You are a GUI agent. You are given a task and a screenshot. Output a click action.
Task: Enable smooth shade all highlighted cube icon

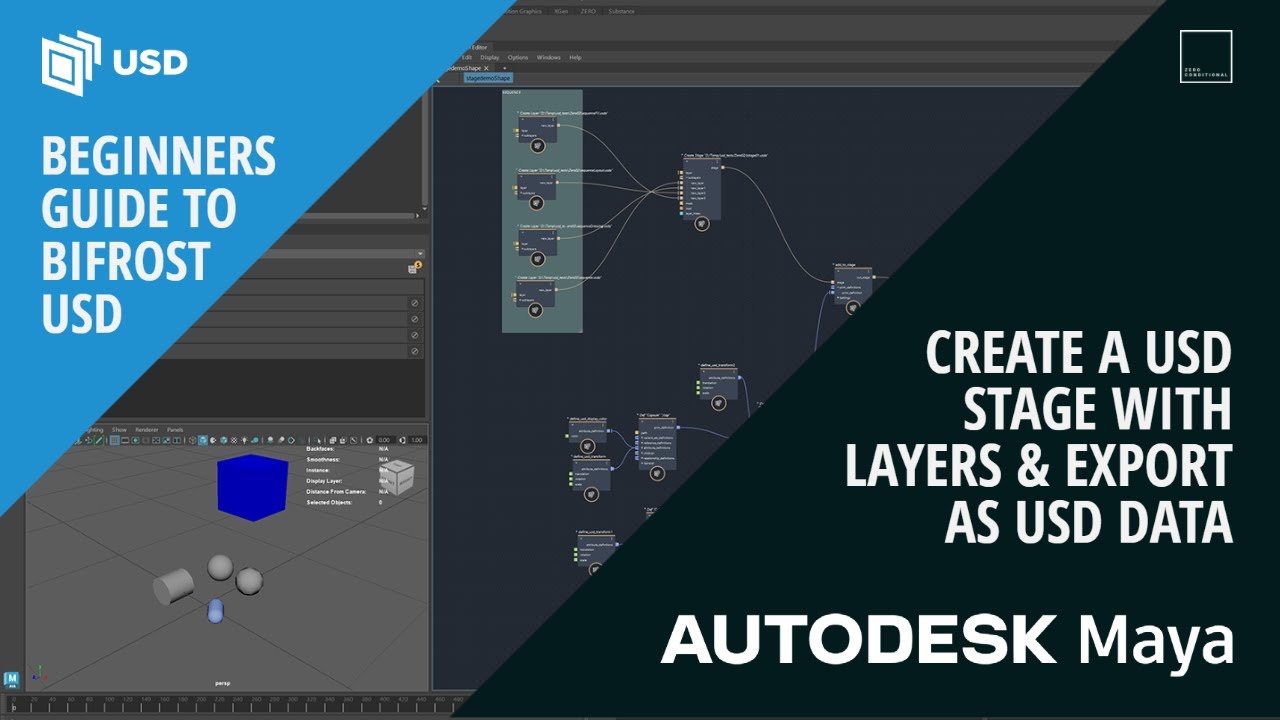(203, 440)
